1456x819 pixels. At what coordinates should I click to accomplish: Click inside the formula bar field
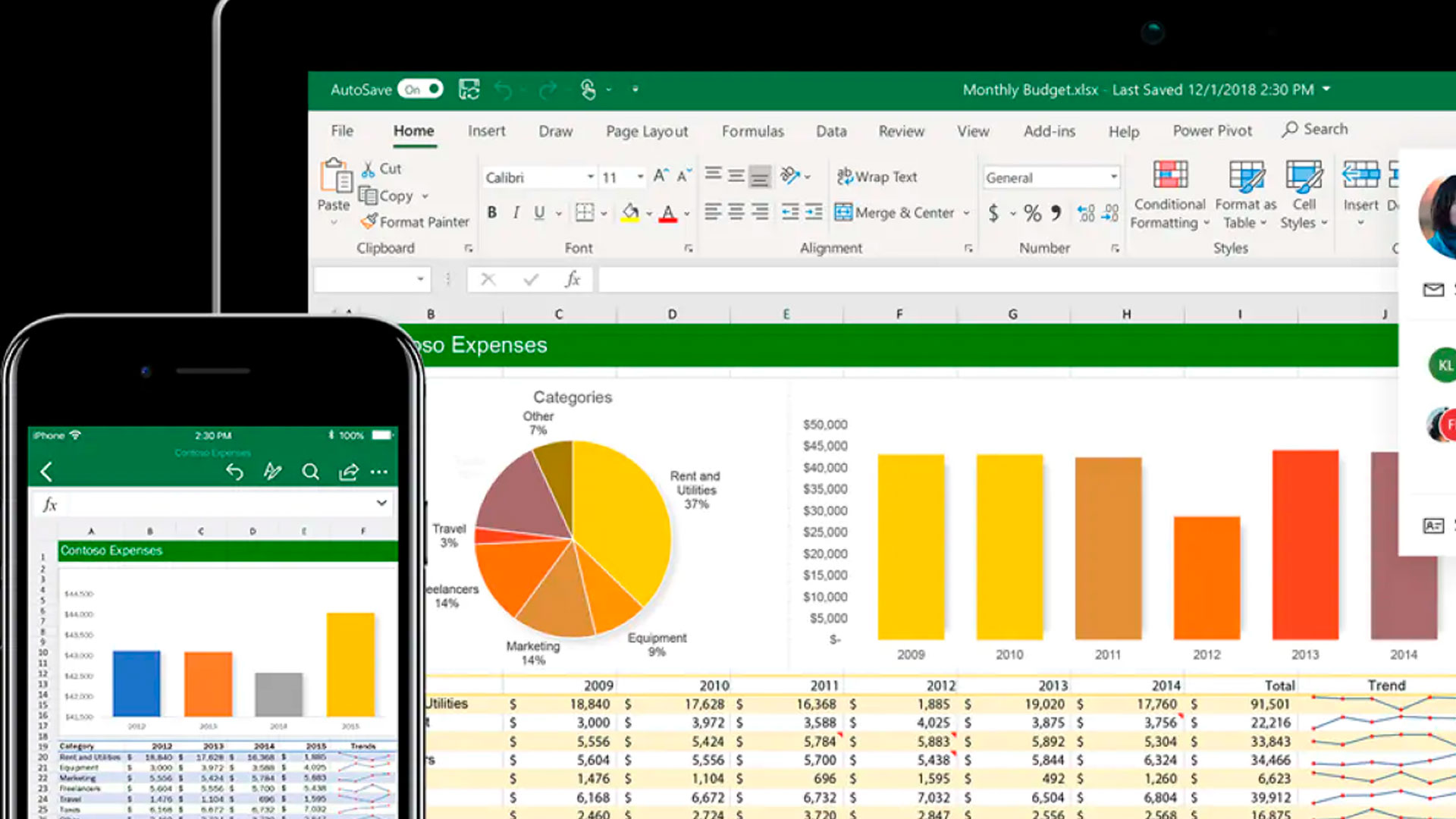tap(986, 279)
